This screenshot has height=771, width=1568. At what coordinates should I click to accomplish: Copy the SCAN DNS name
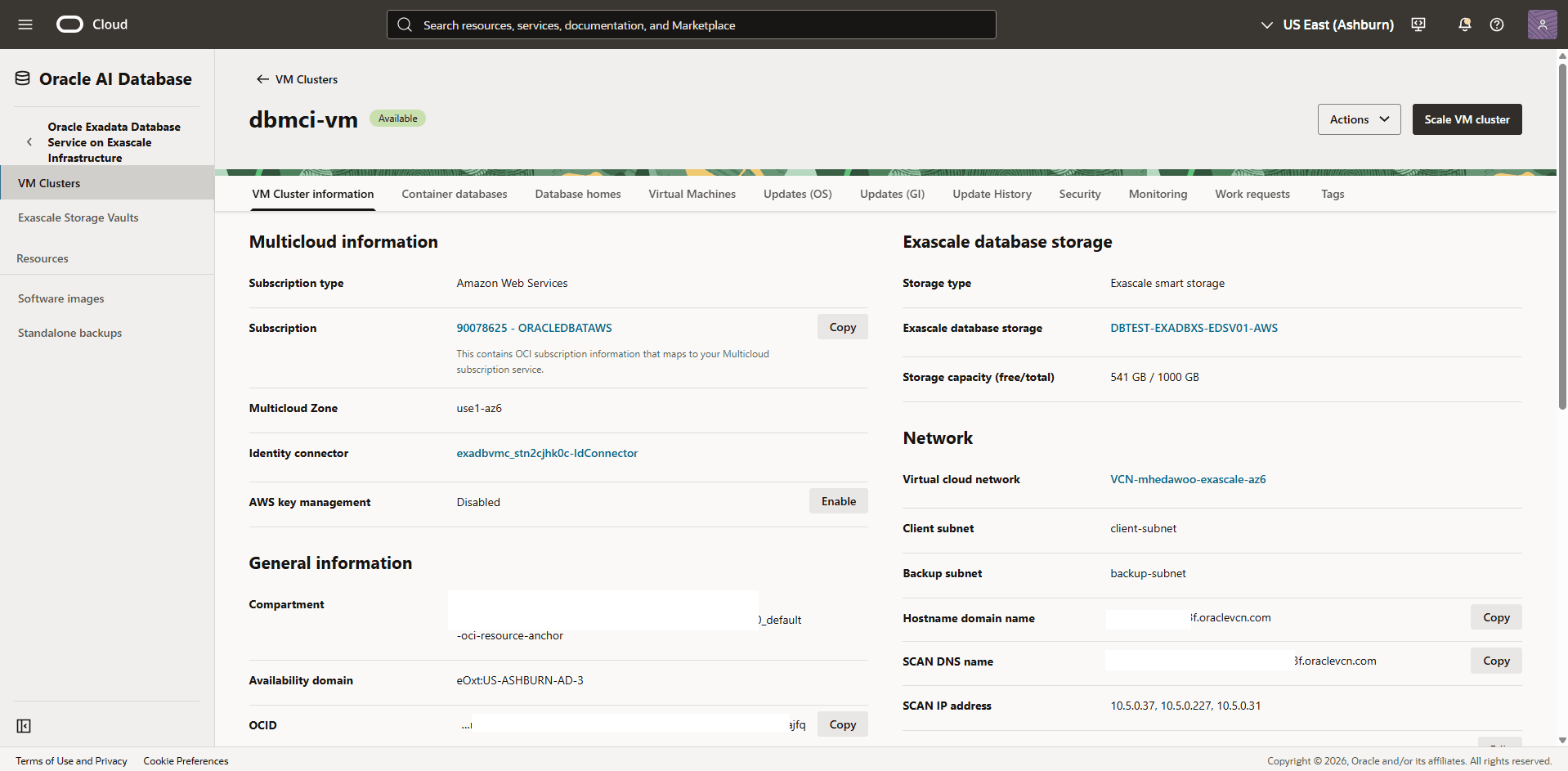[1496, 661]
